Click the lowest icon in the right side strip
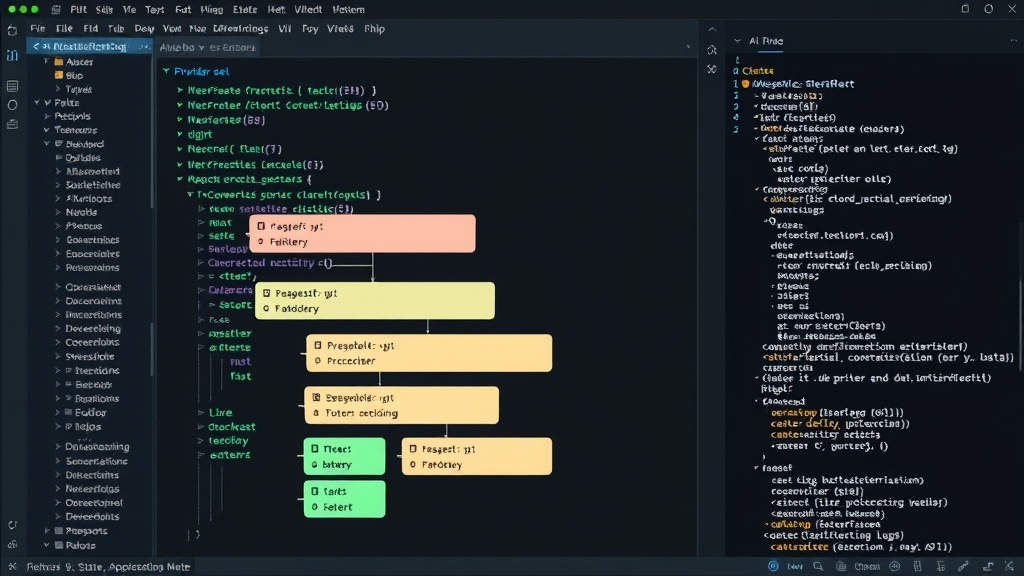 pos(712,69)
